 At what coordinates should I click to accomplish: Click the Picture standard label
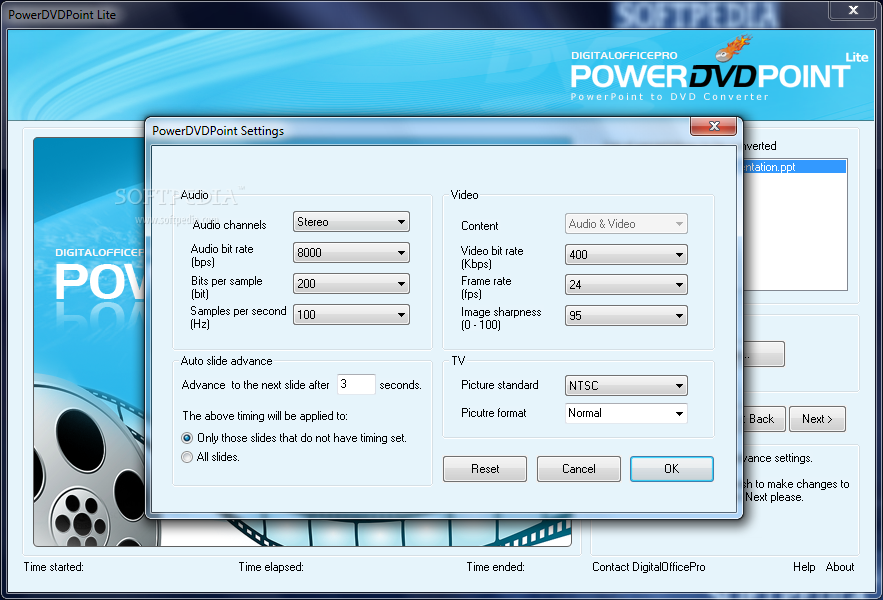point(500,385)
